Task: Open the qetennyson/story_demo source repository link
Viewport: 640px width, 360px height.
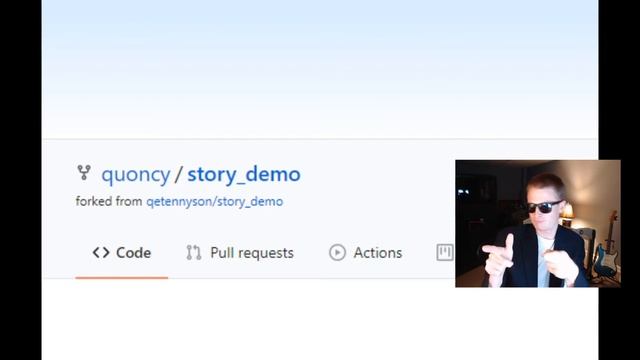Action: coord(215,202)
